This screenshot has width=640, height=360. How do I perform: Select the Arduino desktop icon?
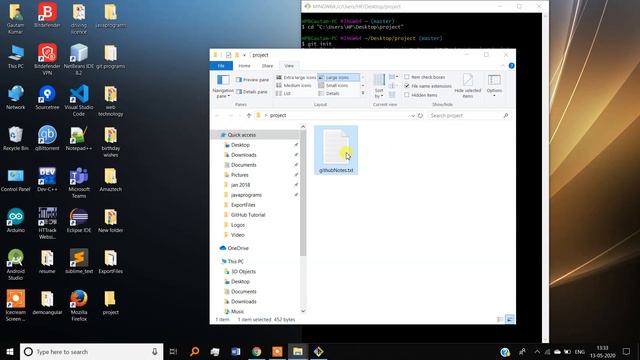[16, 220]
